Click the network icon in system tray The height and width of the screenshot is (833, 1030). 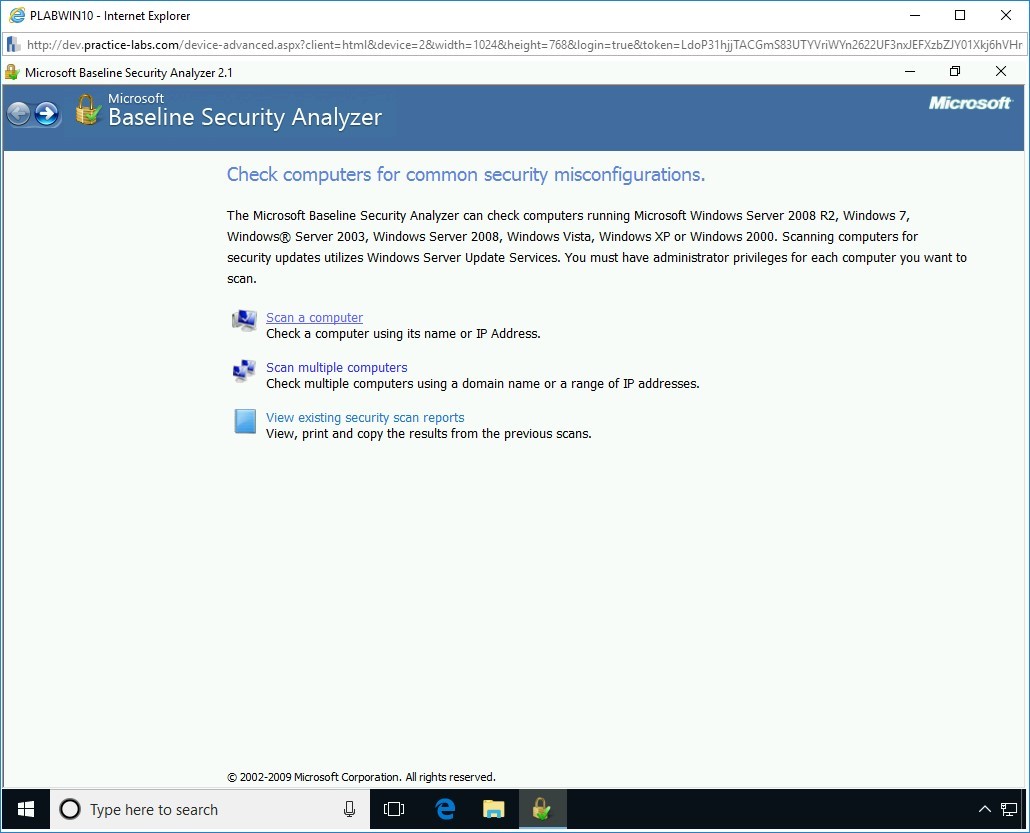click(1009, 809)
